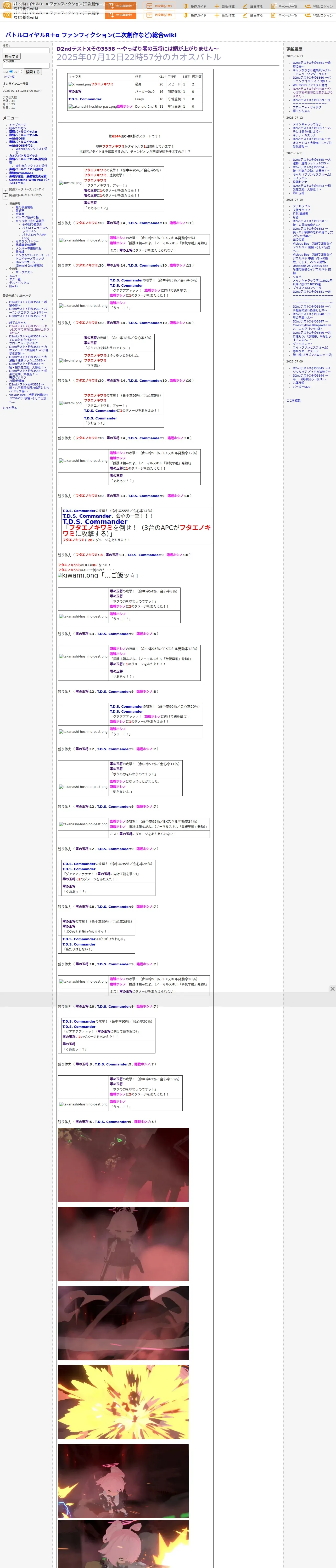Click the wiki logo icon in topmost header bar
This screenshot has width=336, height=1568.
[7, 6]
